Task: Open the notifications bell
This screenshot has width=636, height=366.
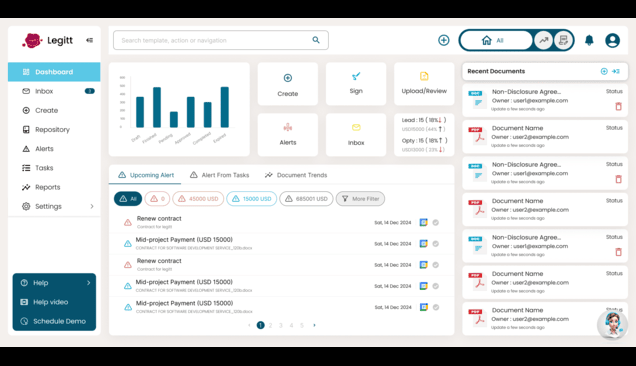Action: pyautogui.click(x=589, y=40)
